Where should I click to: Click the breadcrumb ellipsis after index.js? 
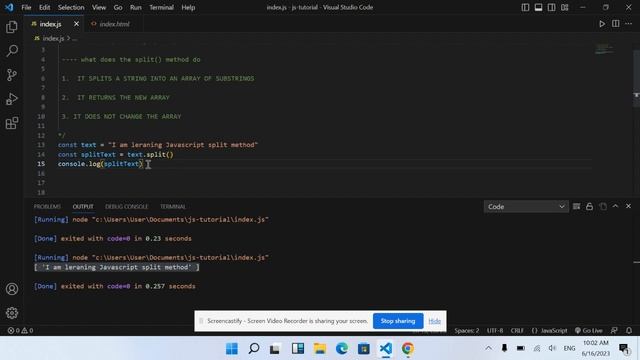75,38
